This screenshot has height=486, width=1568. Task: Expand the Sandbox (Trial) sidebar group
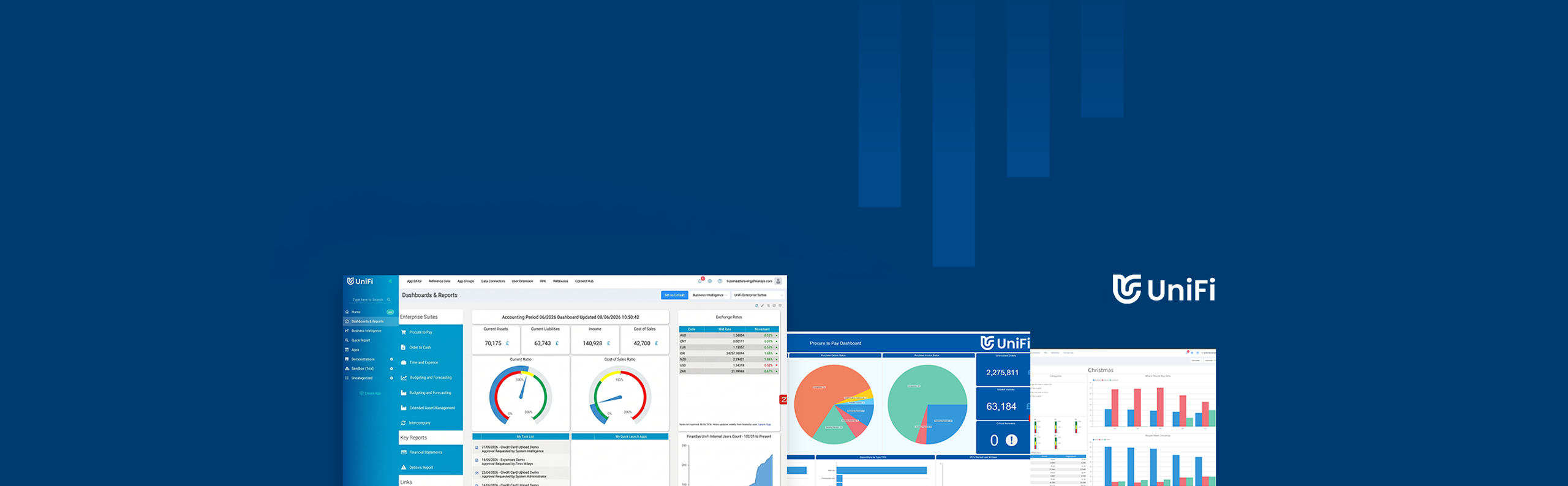coord(391,368)
